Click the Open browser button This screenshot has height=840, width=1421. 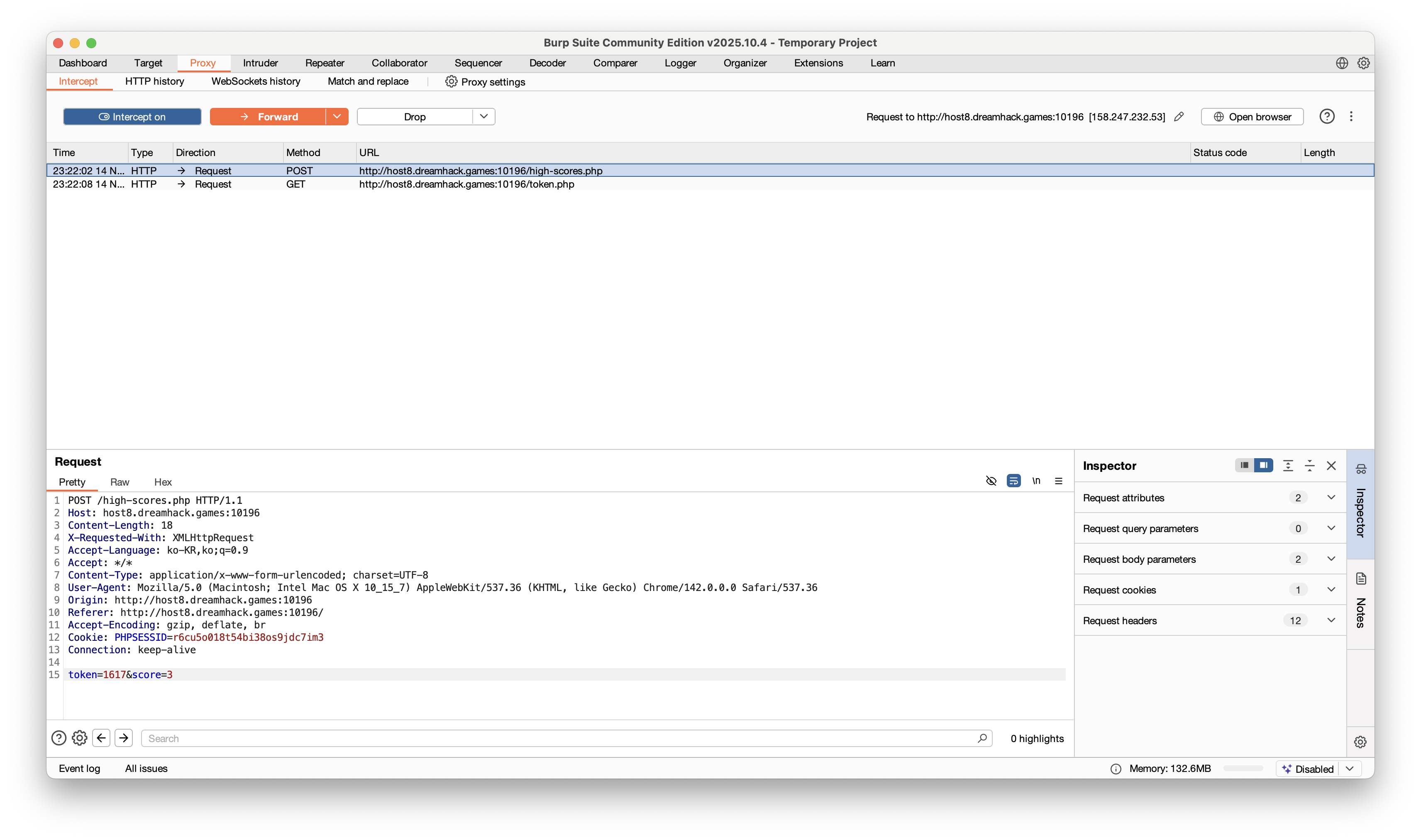tap(1252, 117)
